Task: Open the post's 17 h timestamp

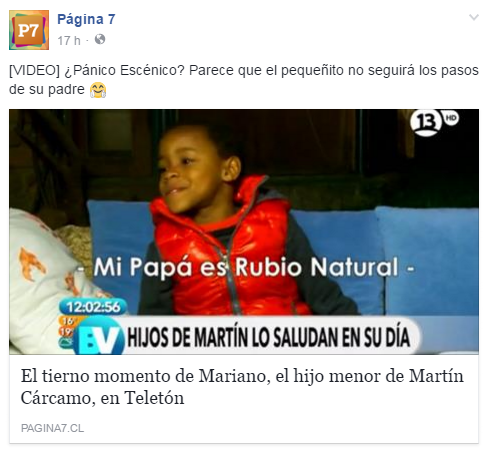Action: pyautogui.click(x=69, y=41)
